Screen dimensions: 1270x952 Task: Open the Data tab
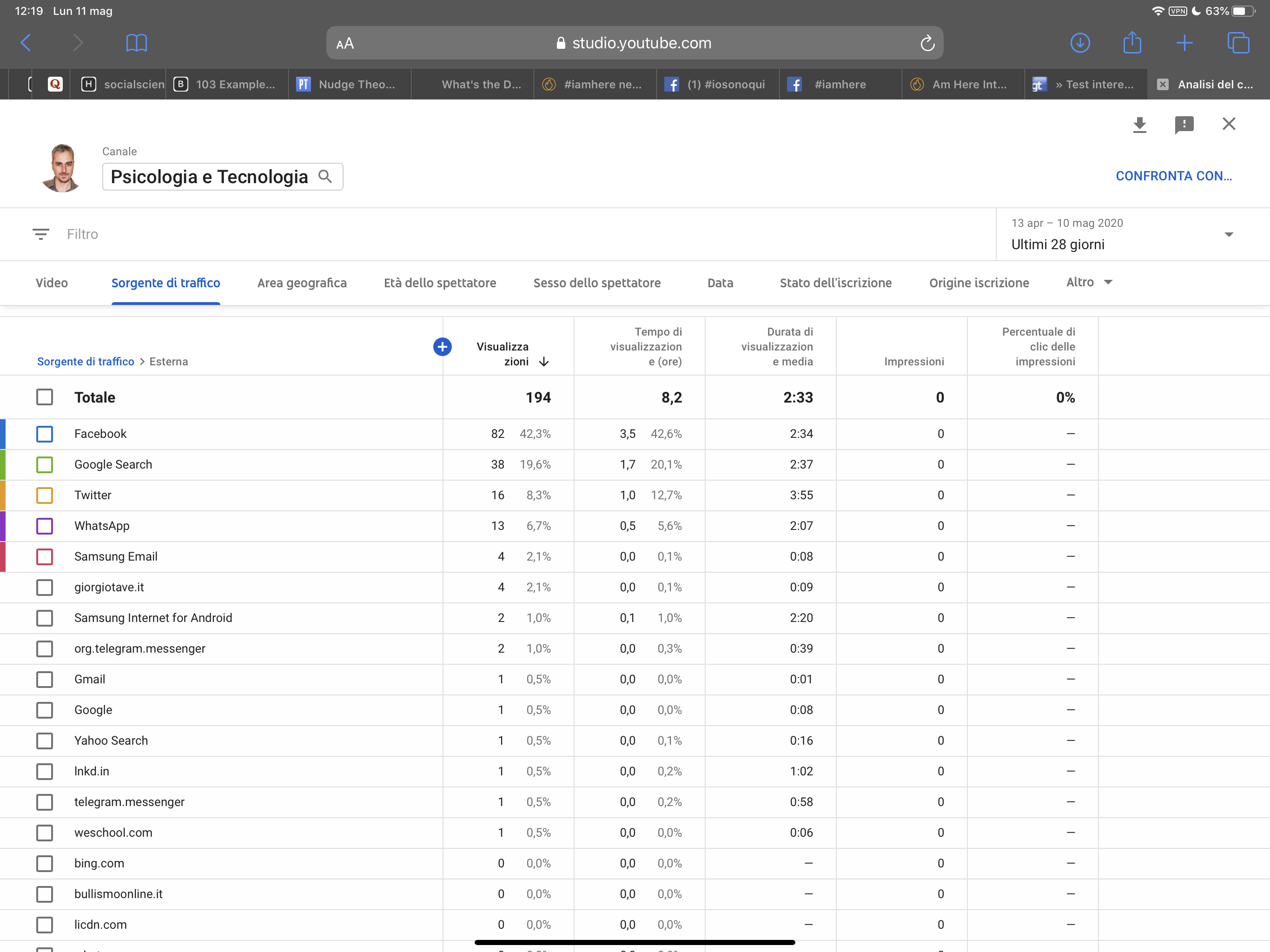coord(720,283)
